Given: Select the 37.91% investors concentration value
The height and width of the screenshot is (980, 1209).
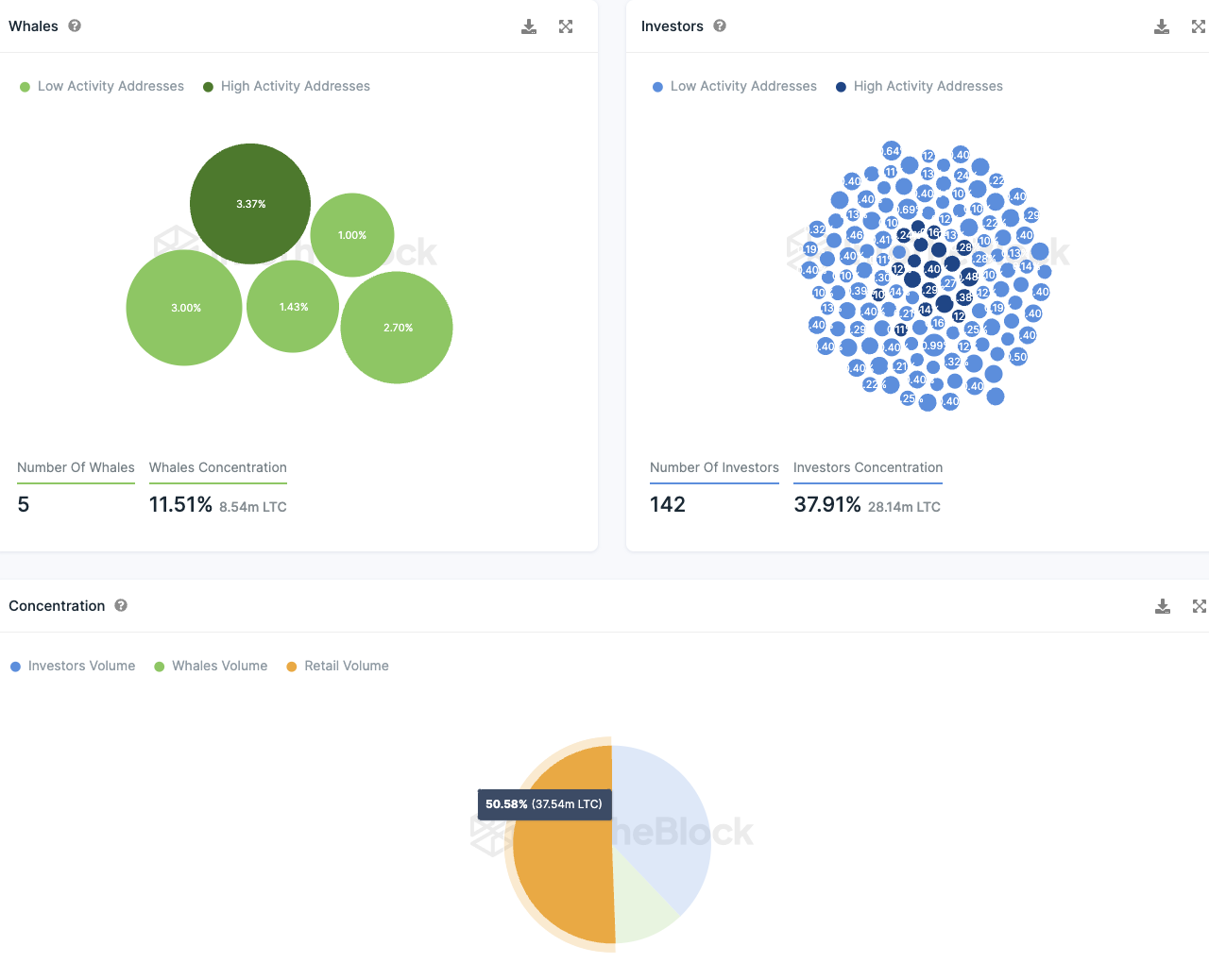Looking at the screenshot, I should click(827, 504).
